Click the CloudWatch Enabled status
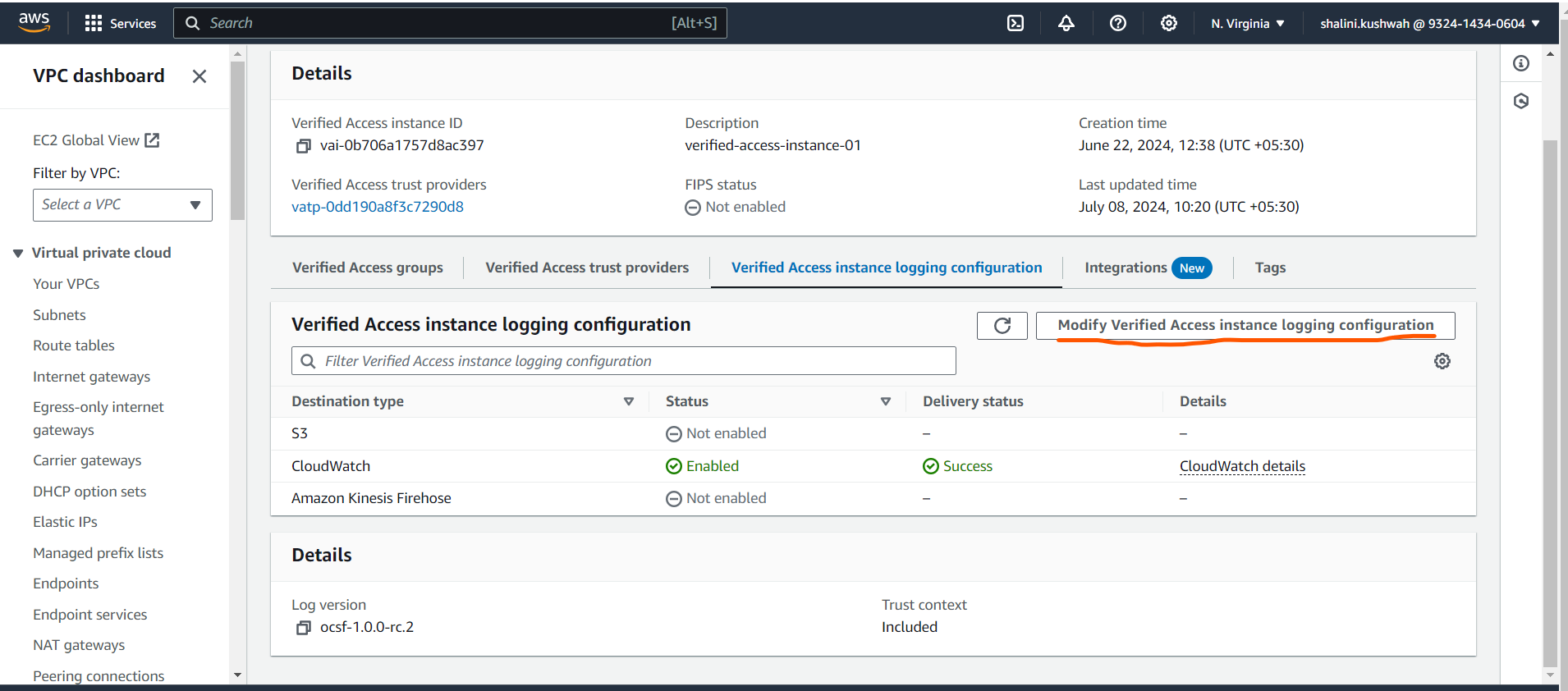This screenshot has width=1568, height=691. [x=703, y=466]
